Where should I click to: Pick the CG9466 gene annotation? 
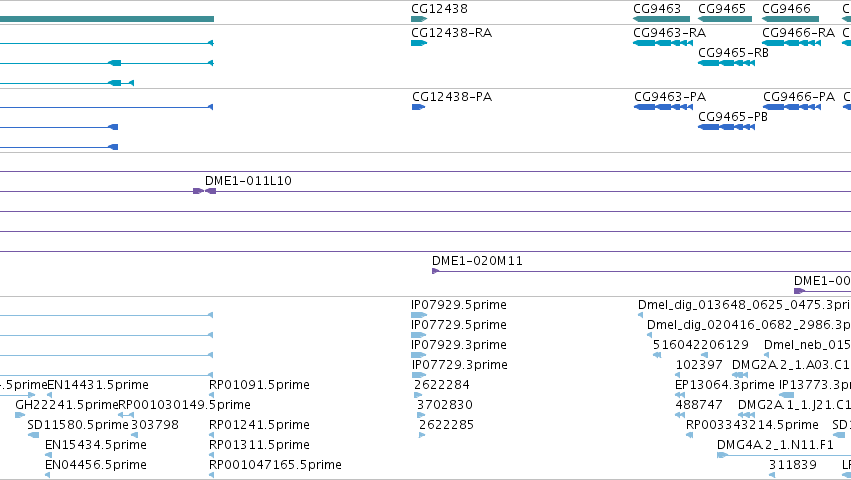pyautogui.click(x=790, y=19)
